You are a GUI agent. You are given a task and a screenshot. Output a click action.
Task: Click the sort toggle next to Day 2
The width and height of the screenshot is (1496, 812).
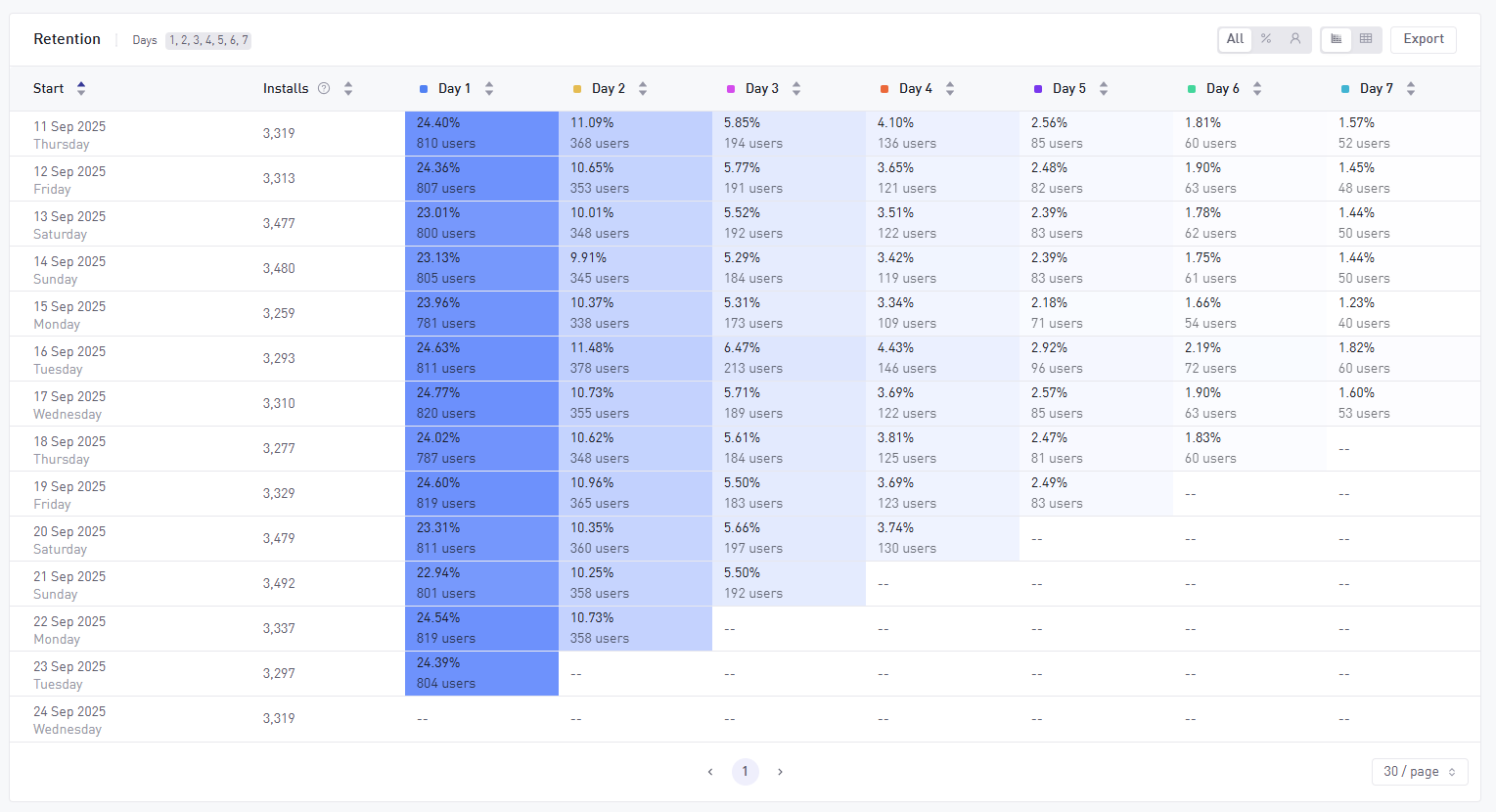point(642,88)
